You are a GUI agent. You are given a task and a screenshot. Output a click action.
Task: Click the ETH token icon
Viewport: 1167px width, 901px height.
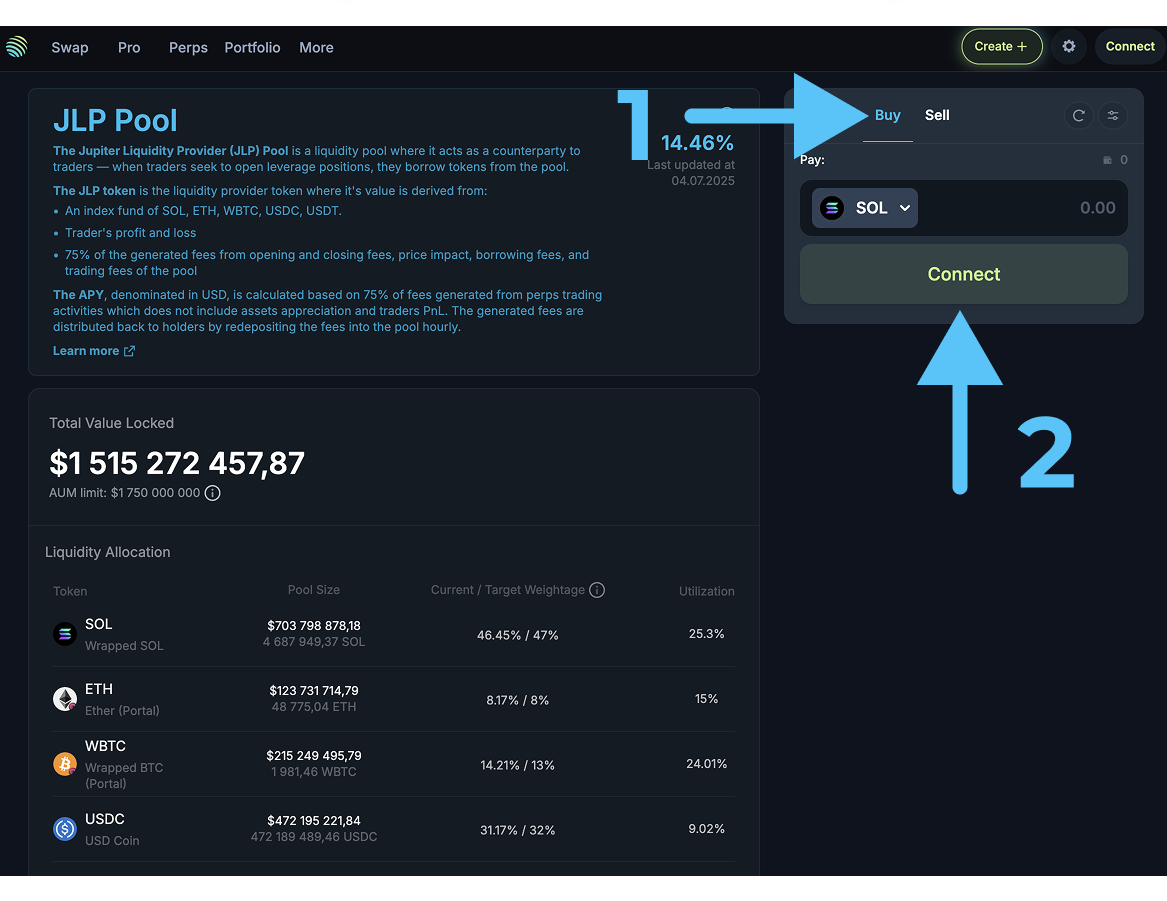click(x=65, y=699)
